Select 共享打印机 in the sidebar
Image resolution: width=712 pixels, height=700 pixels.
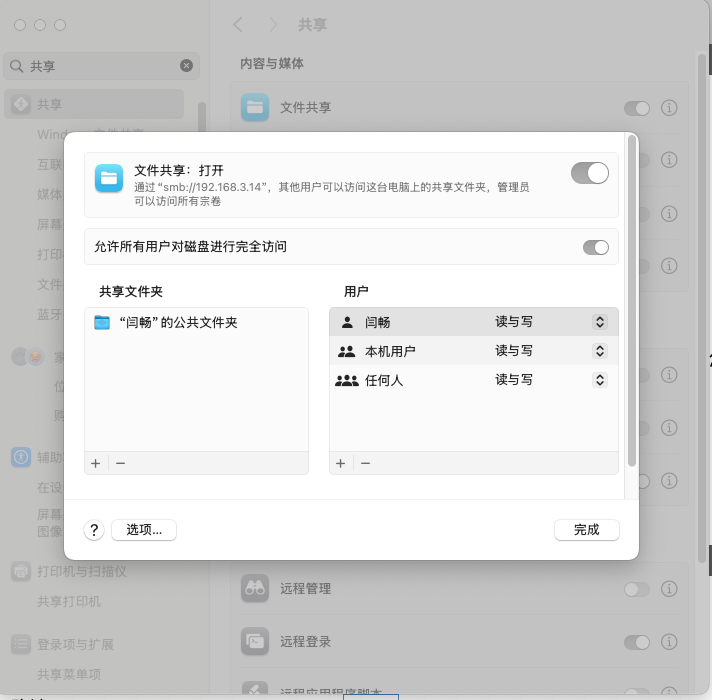[x=69, y=602]
